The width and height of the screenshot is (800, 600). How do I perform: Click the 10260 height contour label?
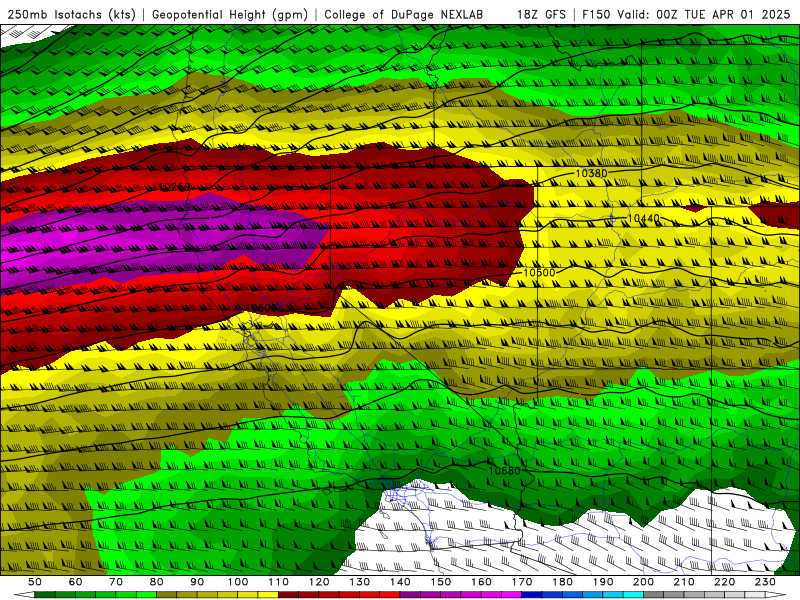point(174,187)
